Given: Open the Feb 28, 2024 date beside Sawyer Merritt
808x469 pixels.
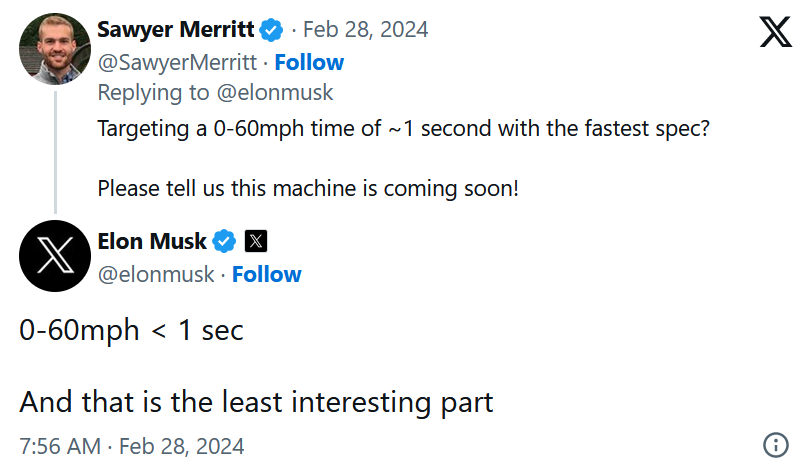Looking at the screenshot, I should point(365,29).
